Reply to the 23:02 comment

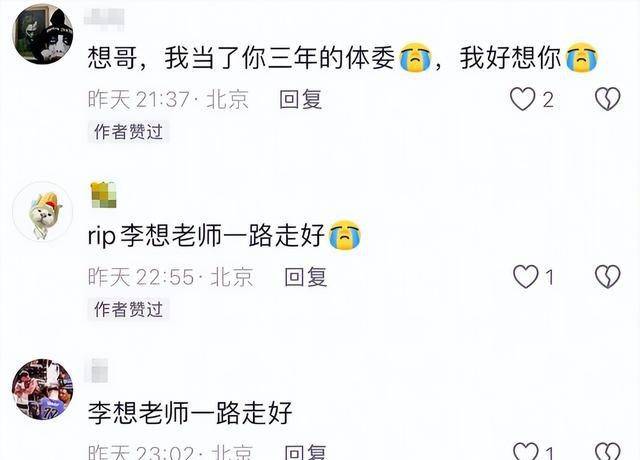(306, 452)
